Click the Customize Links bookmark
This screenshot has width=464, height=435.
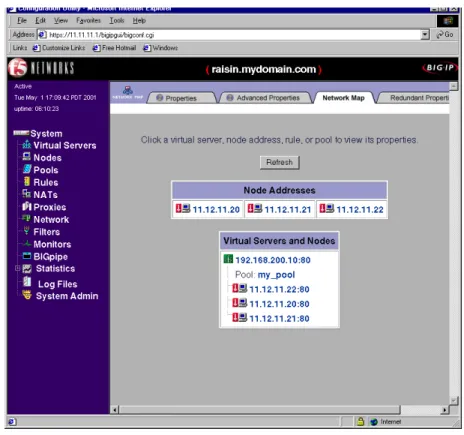pos(59,48)
